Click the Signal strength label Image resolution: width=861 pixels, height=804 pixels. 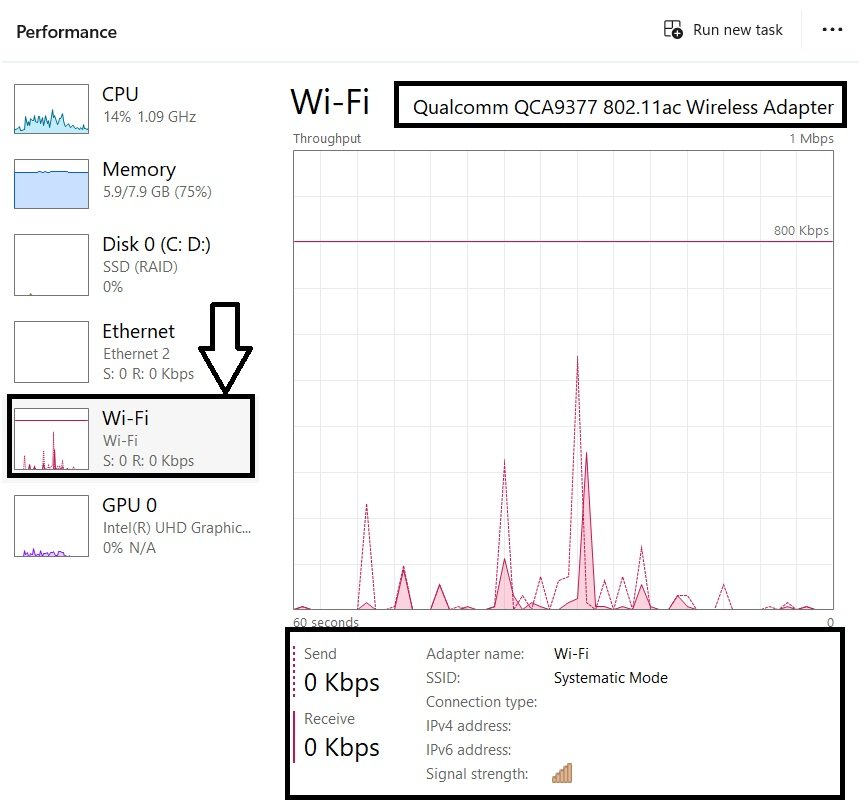pyautogui.click(x=477, y=774)
